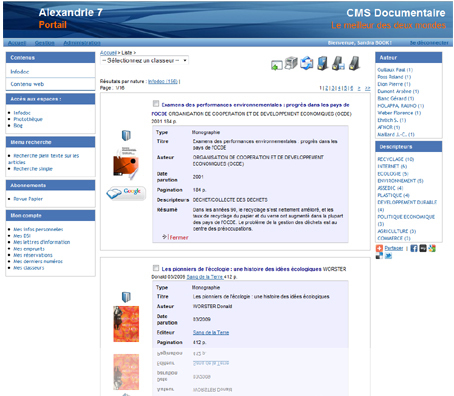Click the green back-arrow window icon
The width and height of the screenshot is (454, 396).
point(276,65)
